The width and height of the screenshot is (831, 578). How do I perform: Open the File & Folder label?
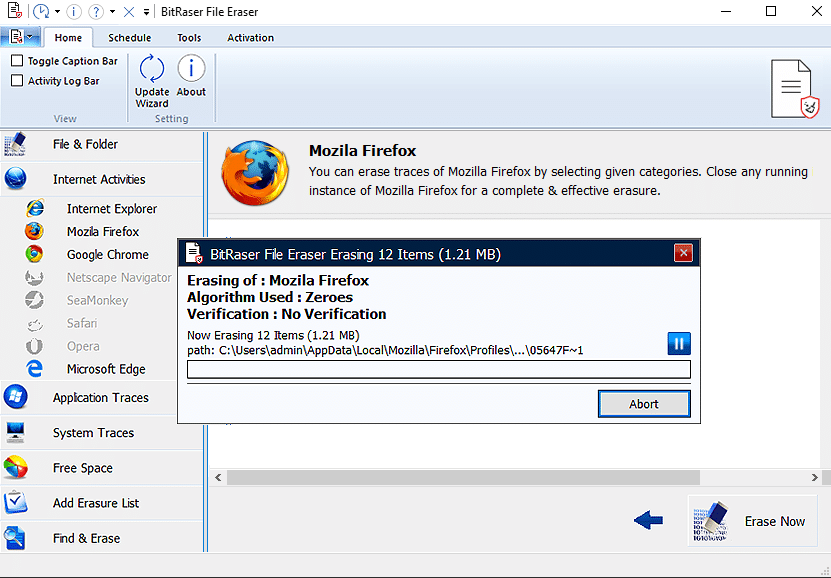(85, 144)
